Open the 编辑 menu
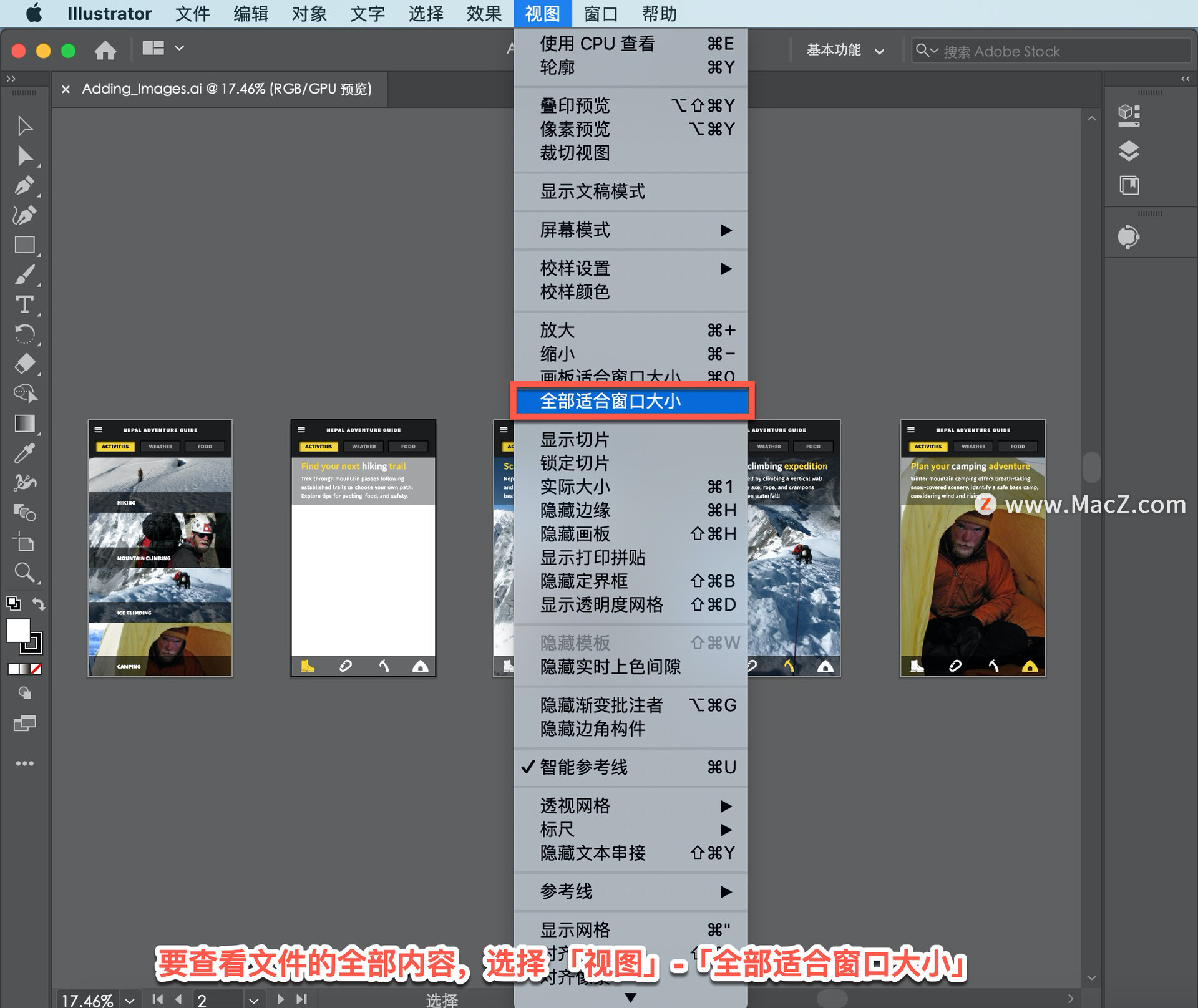Screen dimensions: 1198x1008 (251, 13)
